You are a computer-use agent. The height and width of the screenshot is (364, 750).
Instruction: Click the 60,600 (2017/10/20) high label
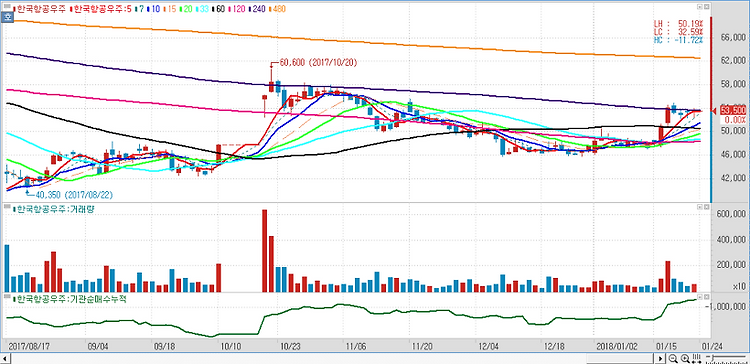coord(318,63)
